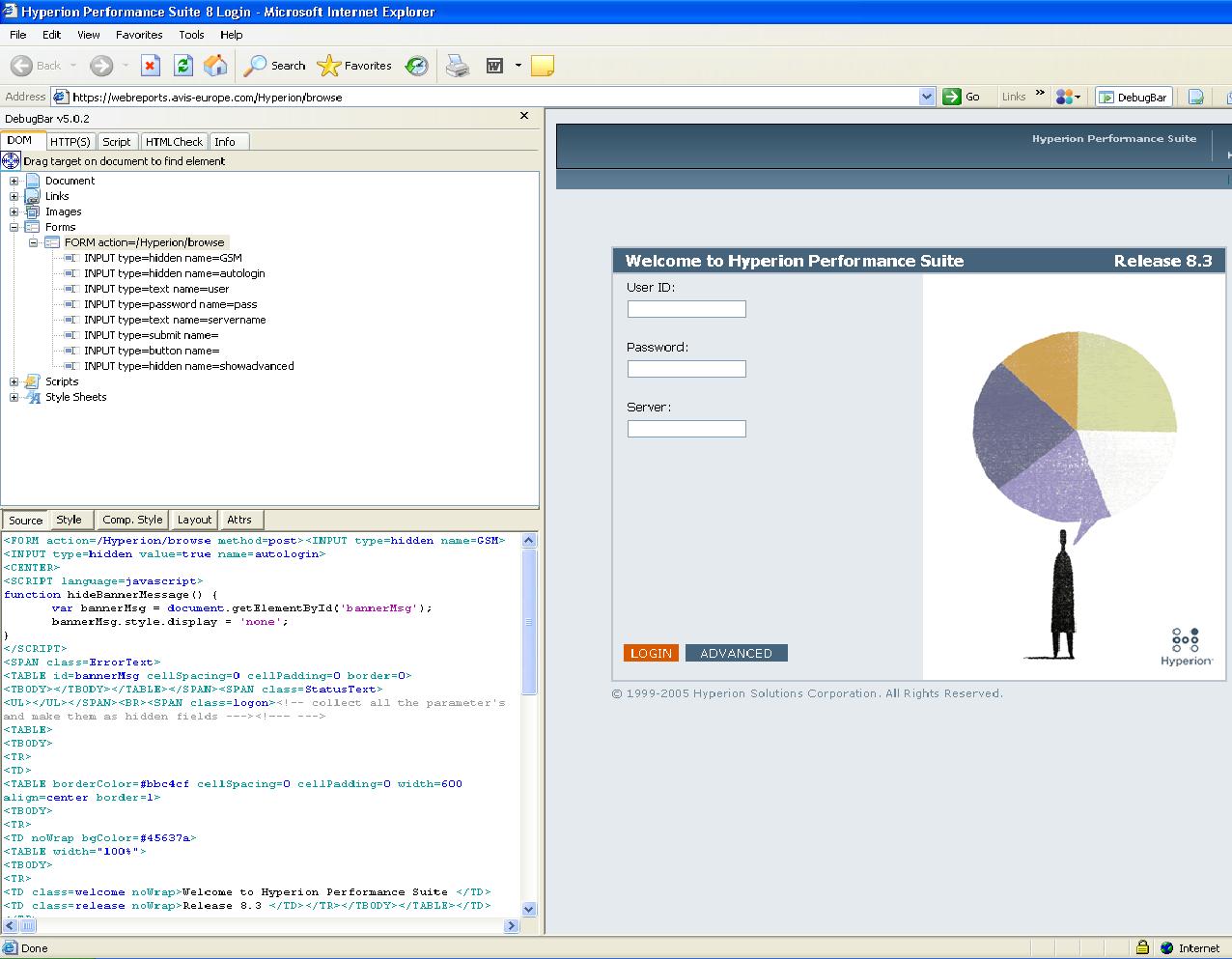Open the Favorites pane from the toolbar
Image resolution: width=1232 pixels, height=959 pixels.
click(x=355, y=66)
